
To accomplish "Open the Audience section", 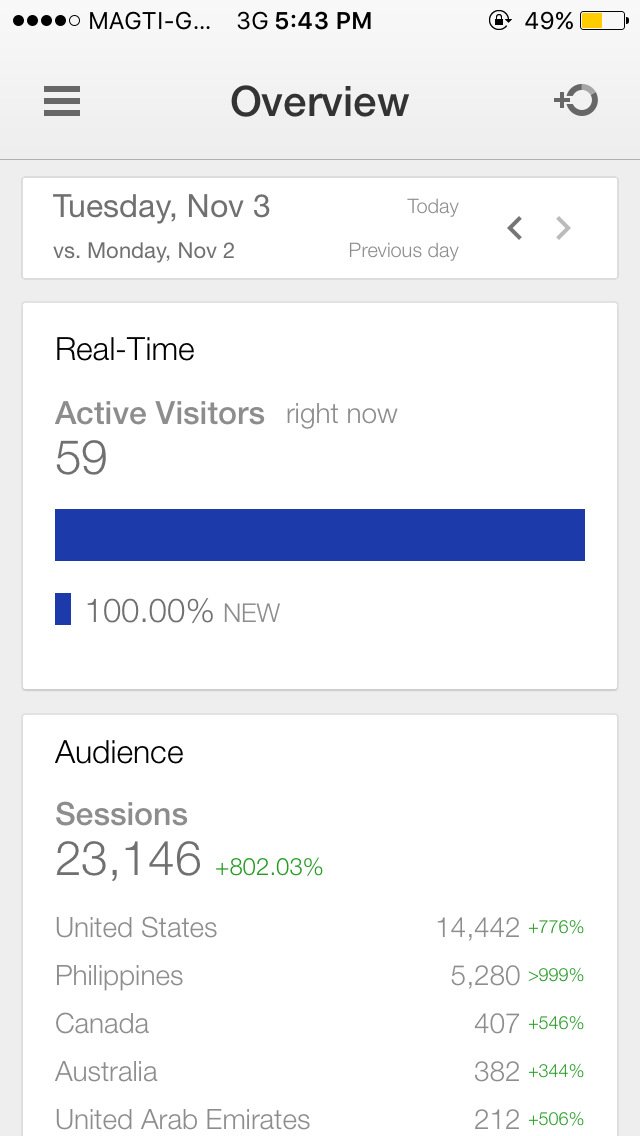I will pos(120,752).
